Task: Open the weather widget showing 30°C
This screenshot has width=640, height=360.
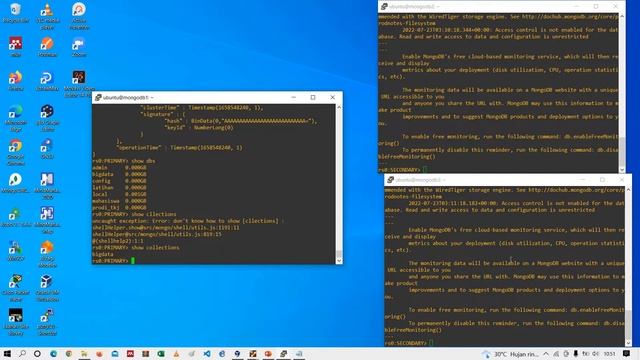Action: click(510, 354)
